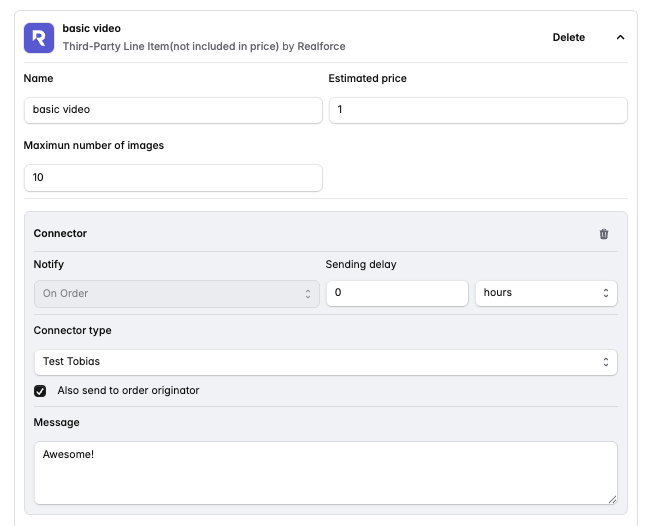The image size is (646, 526).
Task: Collapse the basic video line item
Action: click(620, 38)
